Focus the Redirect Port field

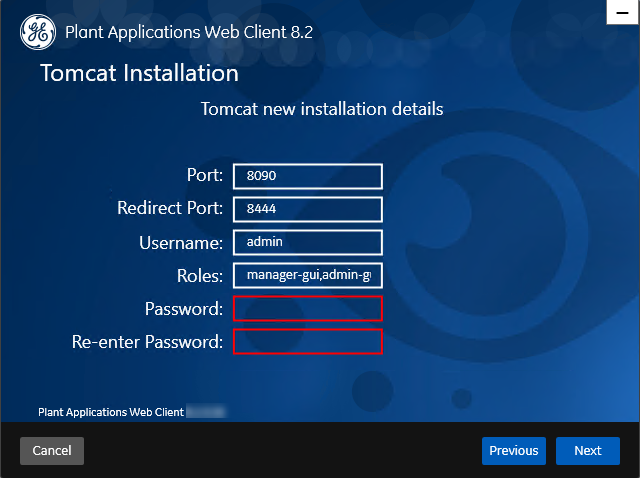tap(308, 209)
